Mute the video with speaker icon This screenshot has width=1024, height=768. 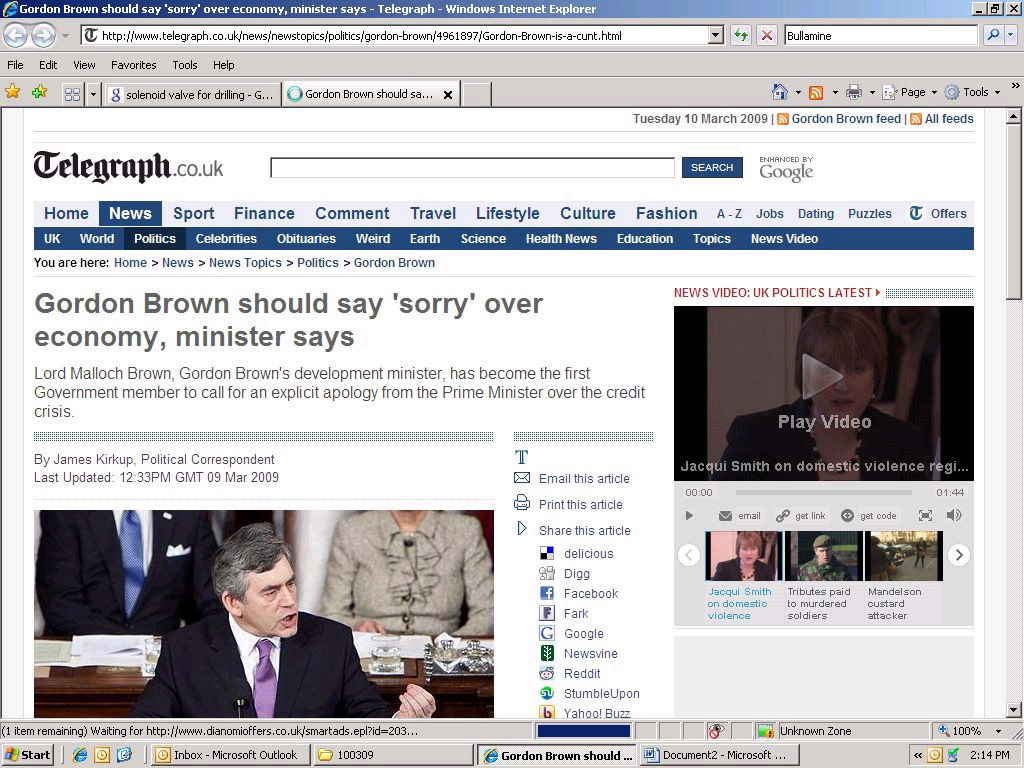click(954, 515)
